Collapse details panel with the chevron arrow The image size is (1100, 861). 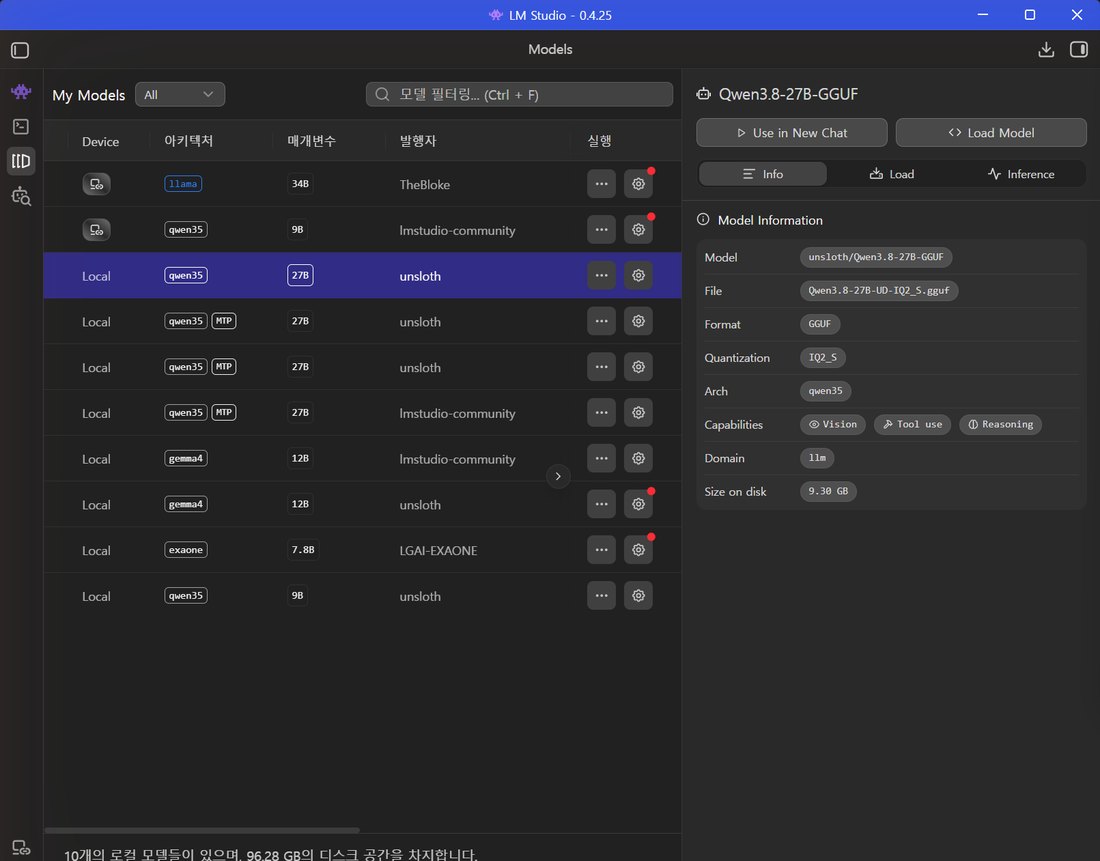pyautogui.click(x=558, y=476)
